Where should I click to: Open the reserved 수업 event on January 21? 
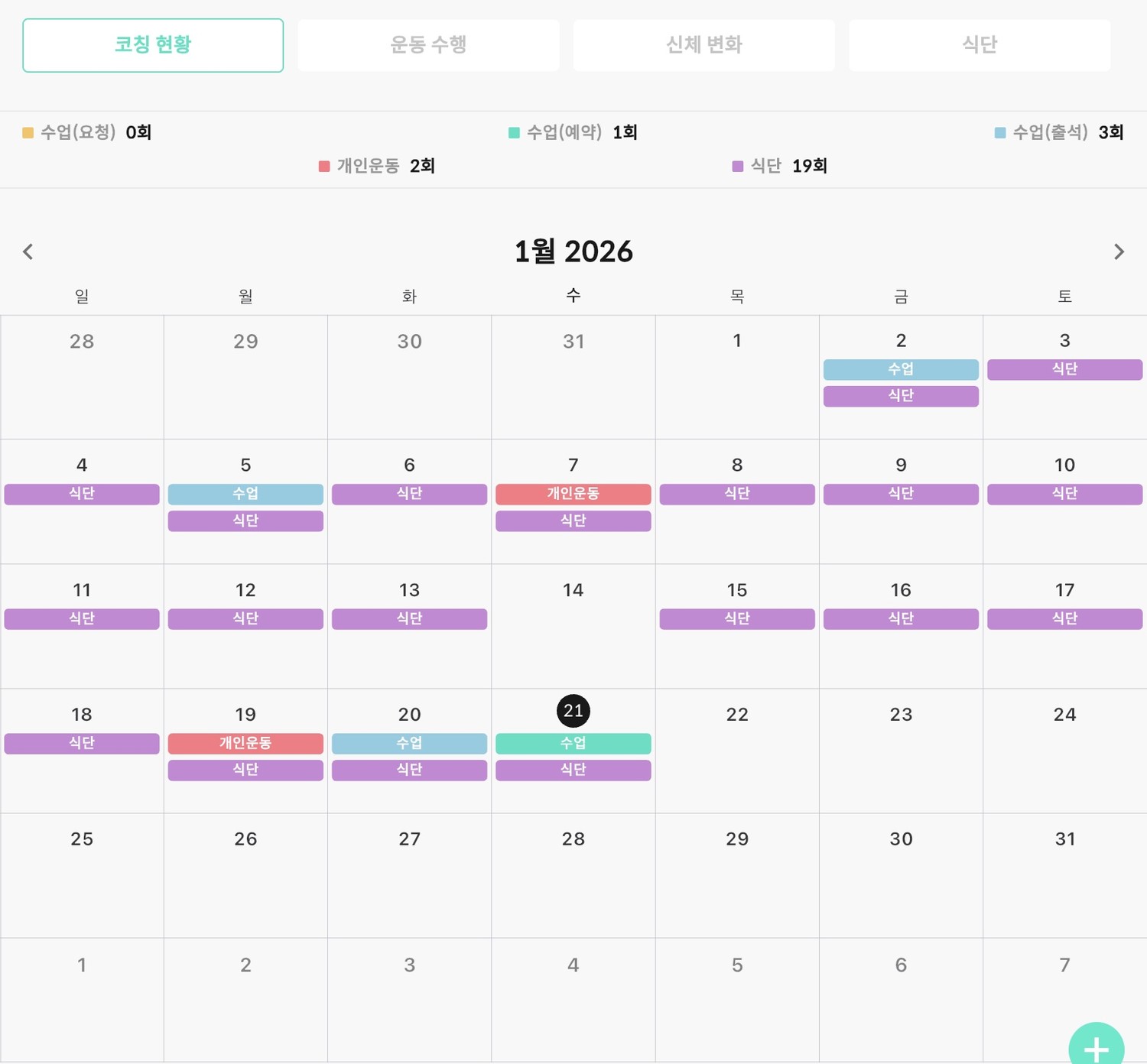pyautogui.click(x=573, y=743)
